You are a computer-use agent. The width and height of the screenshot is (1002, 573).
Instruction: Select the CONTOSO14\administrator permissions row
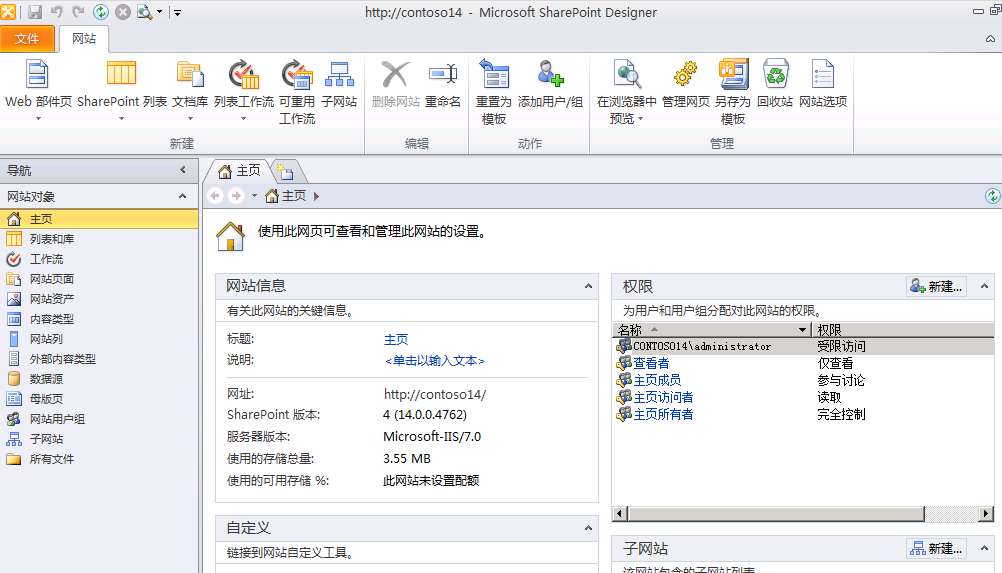click(x=803, y=346)
